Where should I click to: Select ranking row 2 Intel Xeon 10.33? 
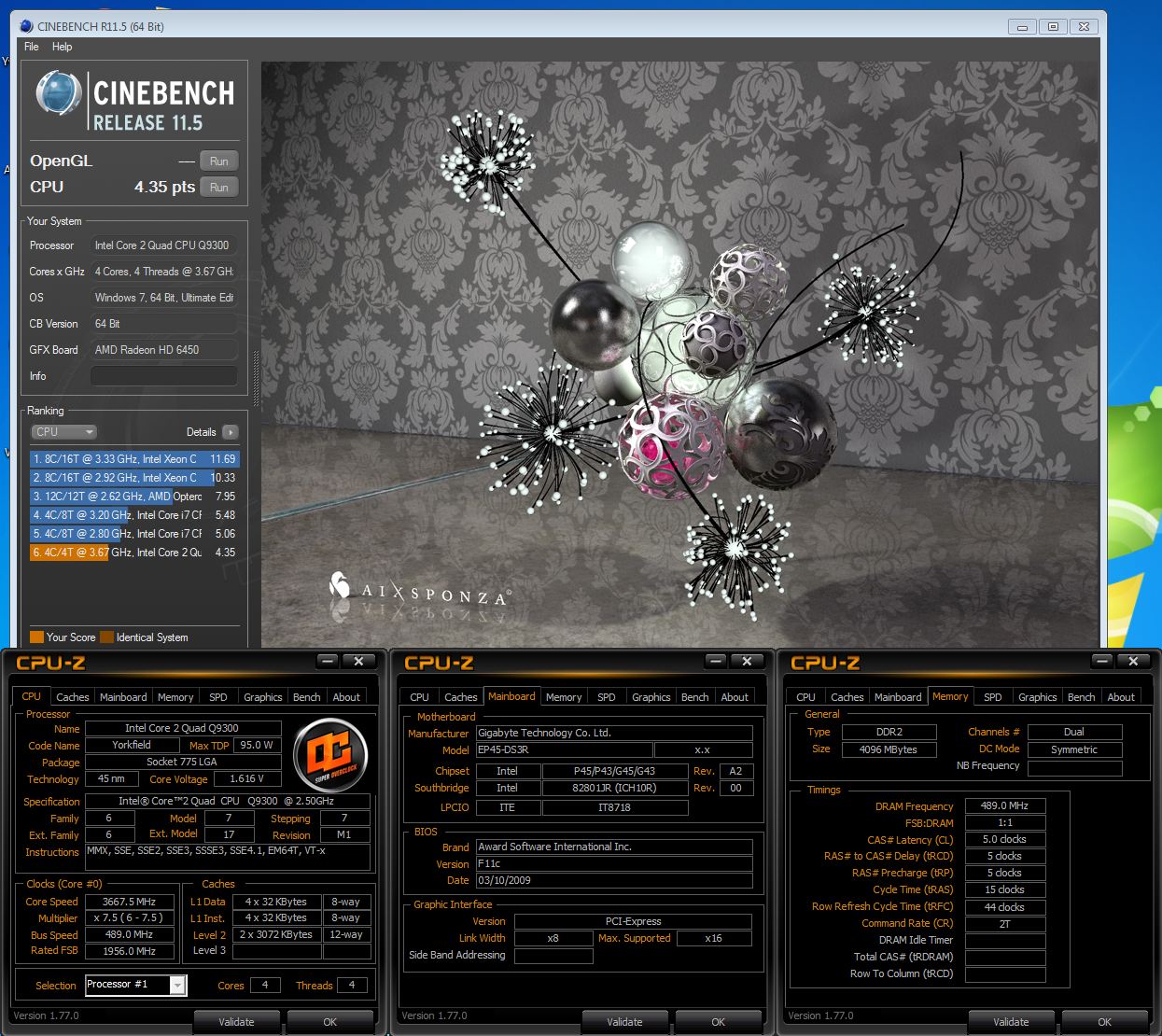point(134,478)
